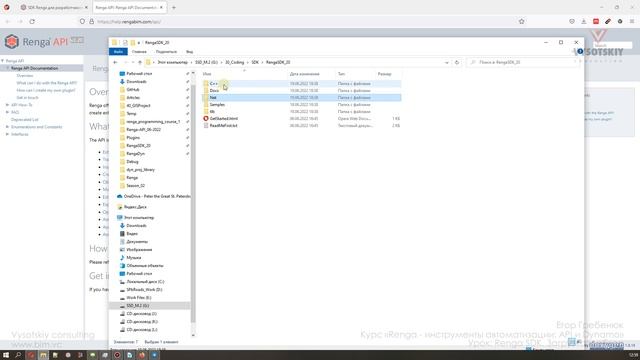Open the Docs folder
The image size is (640, 360).
[x=214, y=91]
